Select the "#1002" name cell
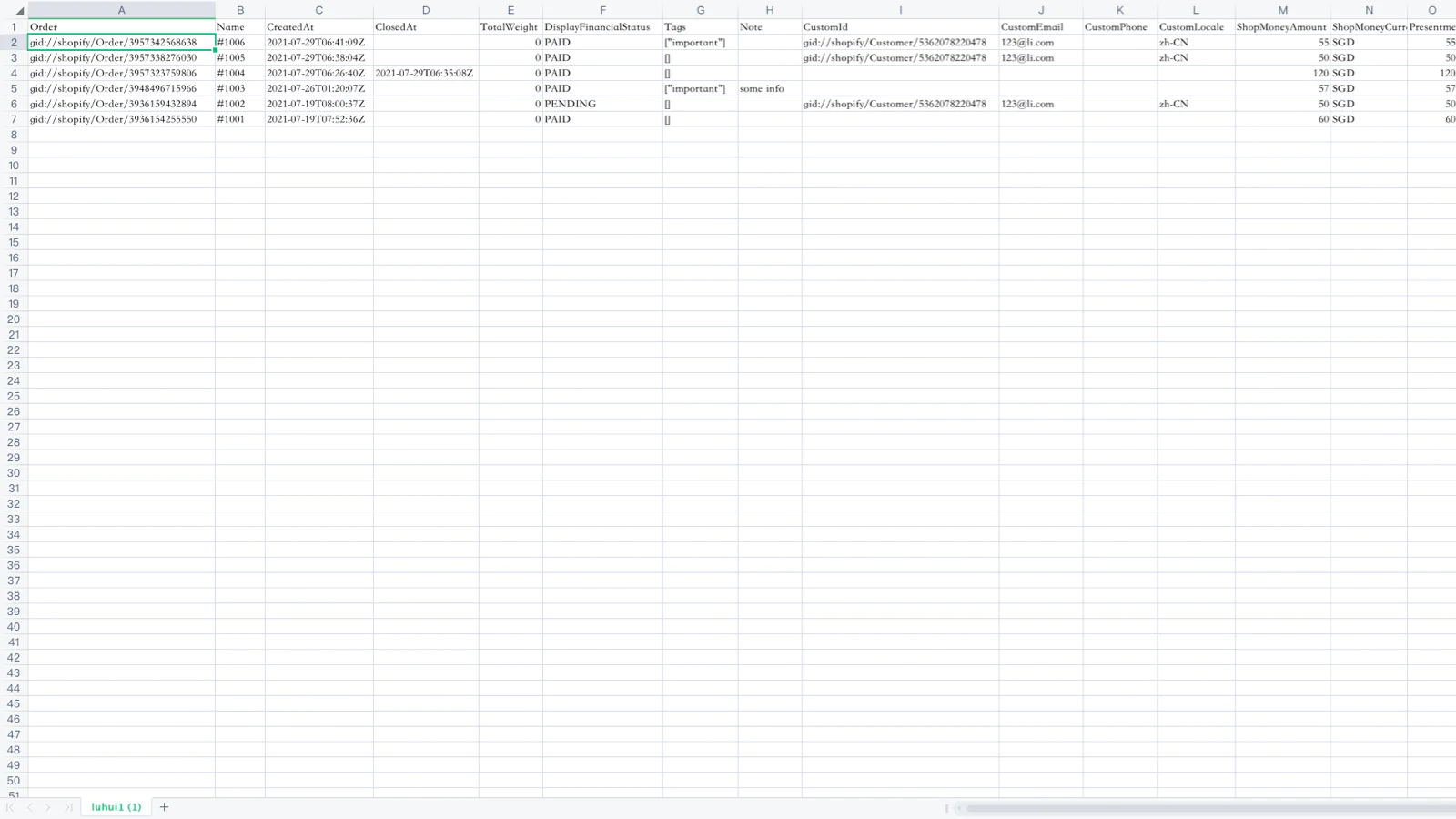This screenshot has height=819, width=1456. (240, 104)
